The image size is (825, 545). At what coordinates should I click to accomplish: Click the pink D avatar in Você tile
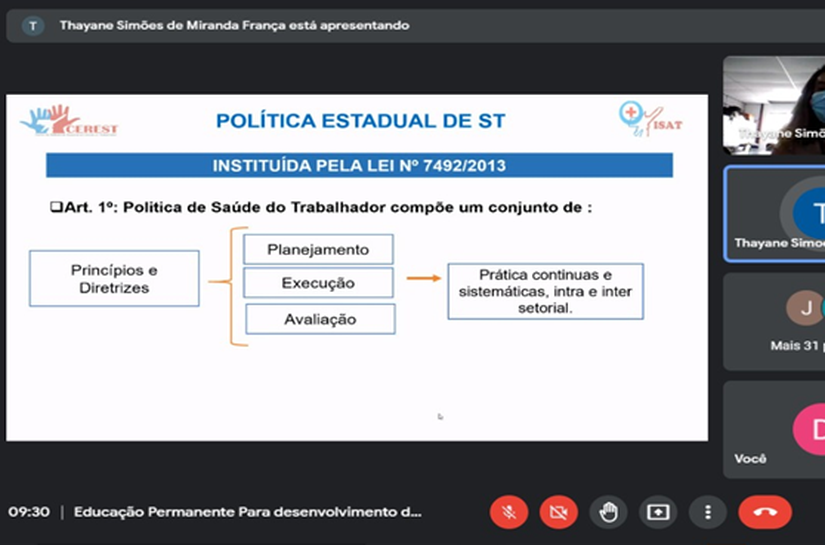coord(810,429)
